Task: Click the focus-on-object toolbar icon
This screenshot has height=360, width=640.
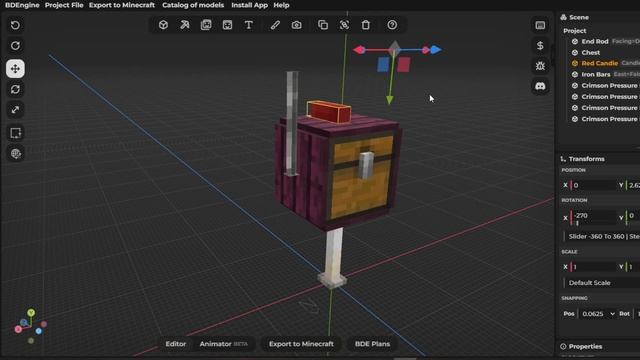Action: [x=344, y=25]
